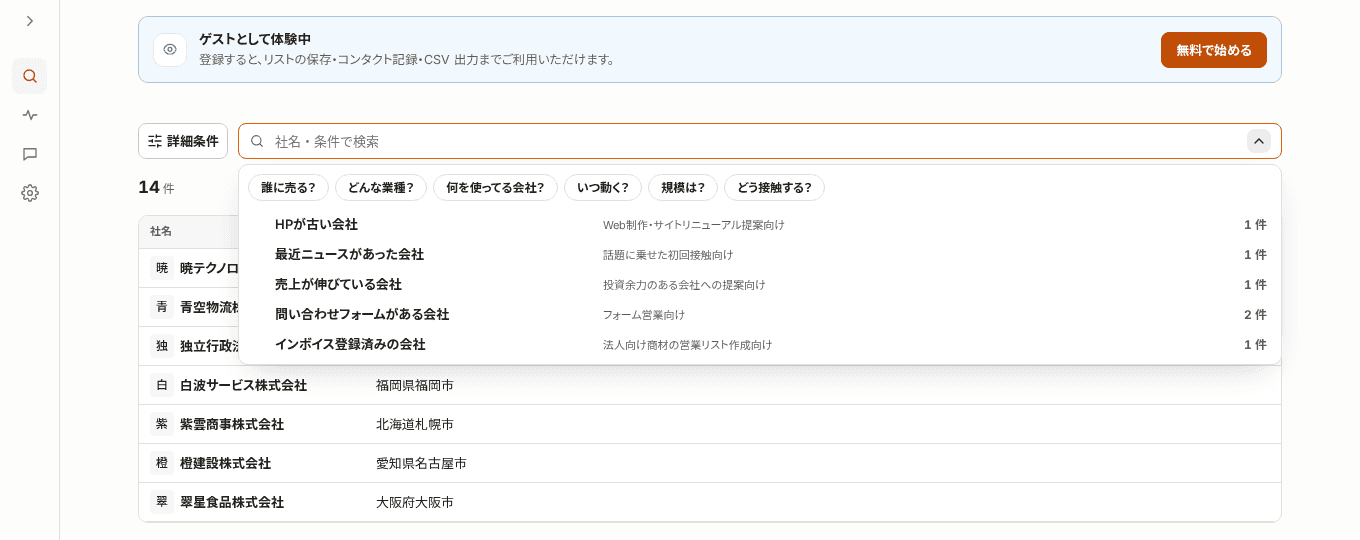Click the 社名 column header
The height and width of the screenshot is (540, 1360).
click(161, 231)
